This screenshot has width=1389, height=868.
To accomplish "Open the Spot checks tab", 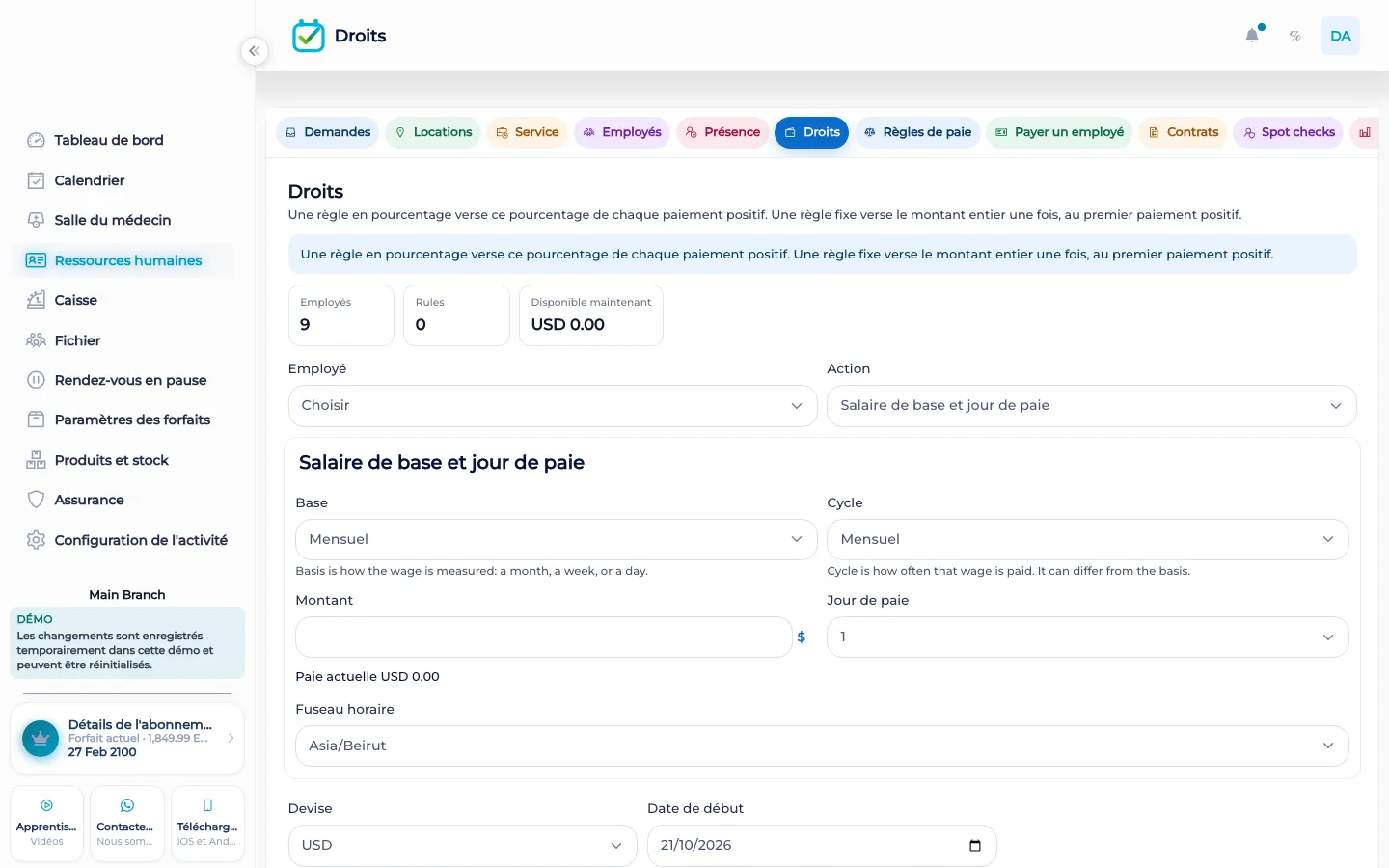I will click(1289, 132).
